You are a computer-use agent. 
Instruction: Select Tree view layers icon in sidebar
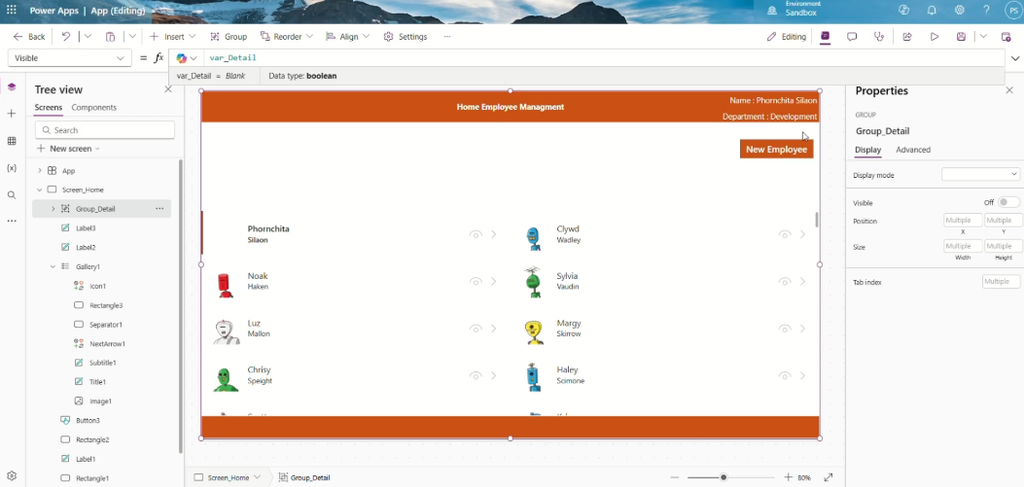pyautogui.click(x=11, y=87)
